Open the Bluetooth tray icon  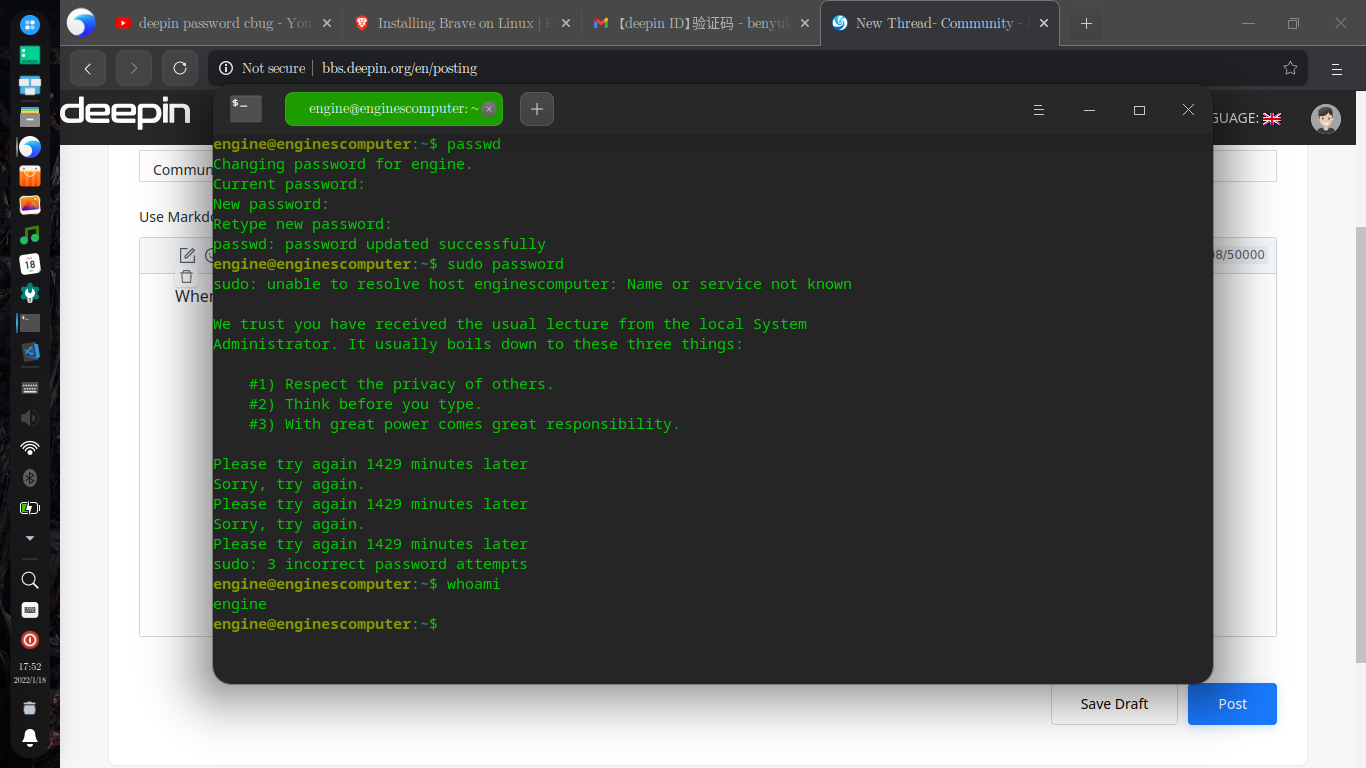click(30, 478)
